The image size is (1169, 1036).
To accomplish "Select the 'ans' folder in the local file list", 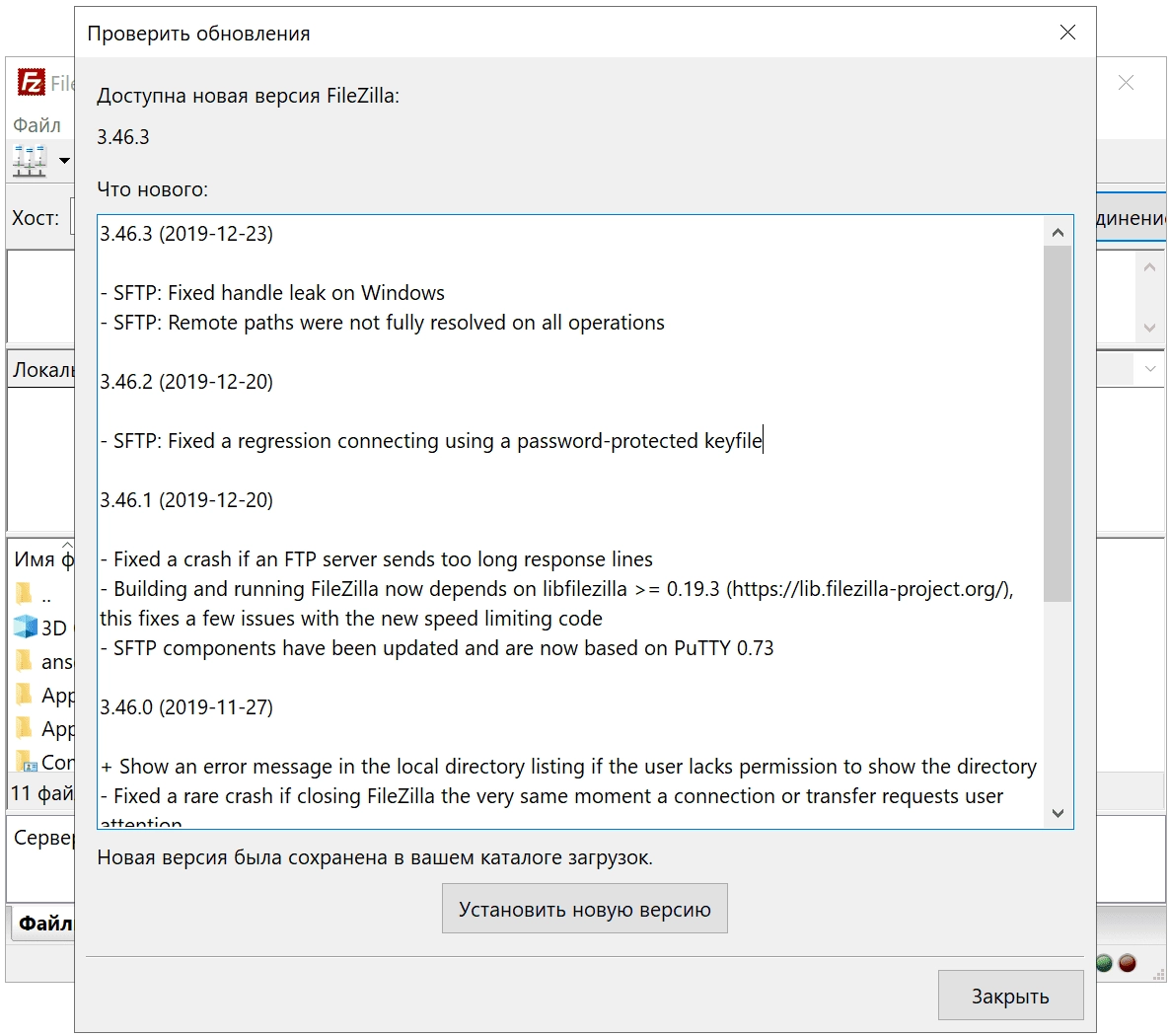I will [44, 662].
